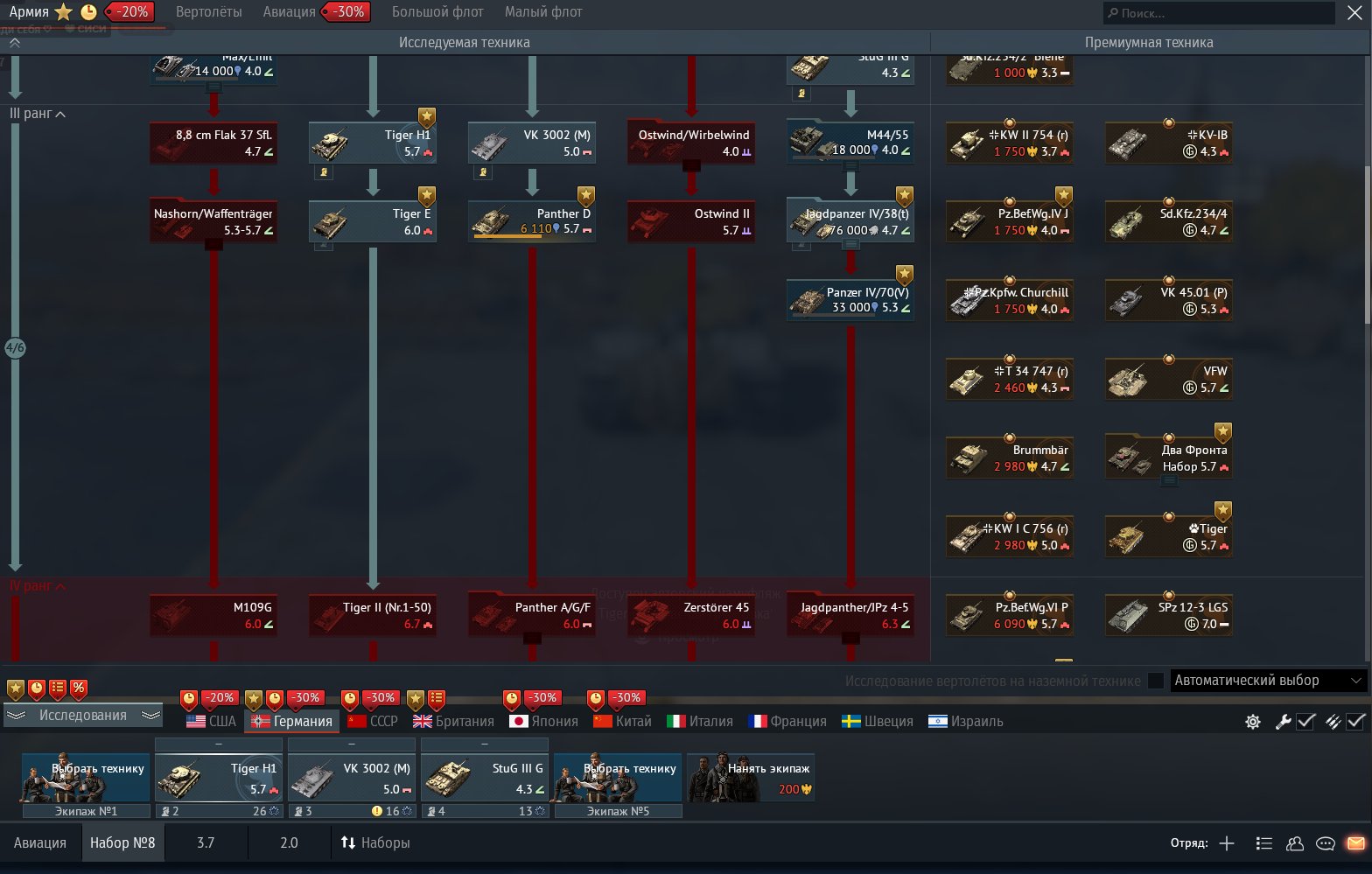
Task: Collapse the III ранг section
Action: tap(38, 114)
